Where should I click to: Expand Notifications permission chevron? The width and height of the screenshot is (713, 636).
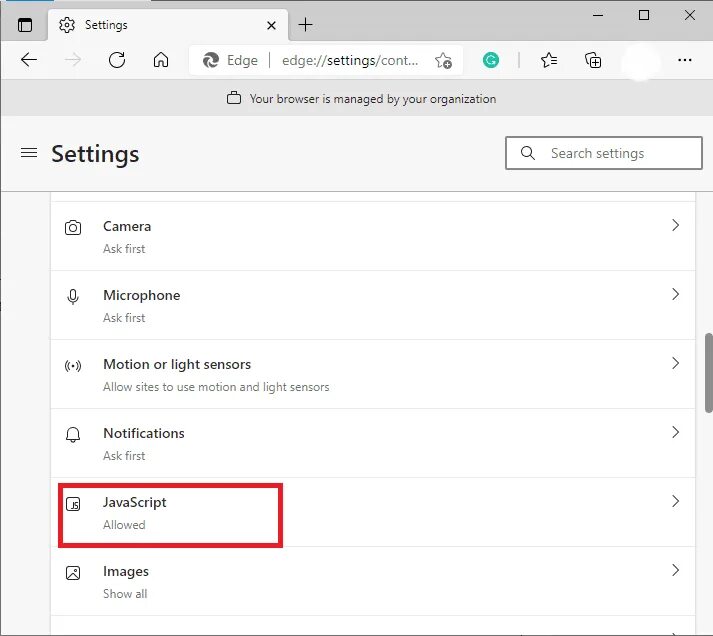(x=675, y=433)
